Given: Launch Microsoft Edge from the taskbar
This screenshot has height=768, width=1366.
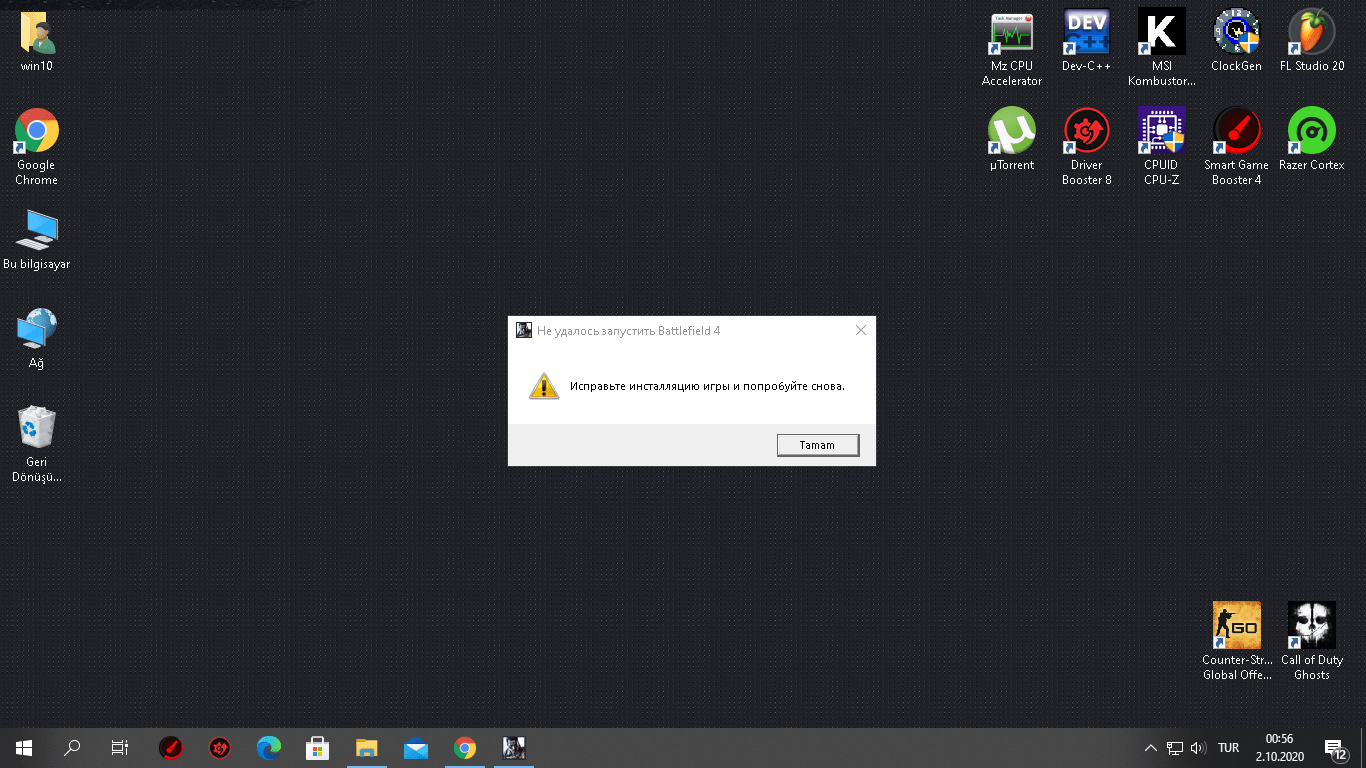Looking at the screenshot, I should pyautogui.click(x=269, y=748).
